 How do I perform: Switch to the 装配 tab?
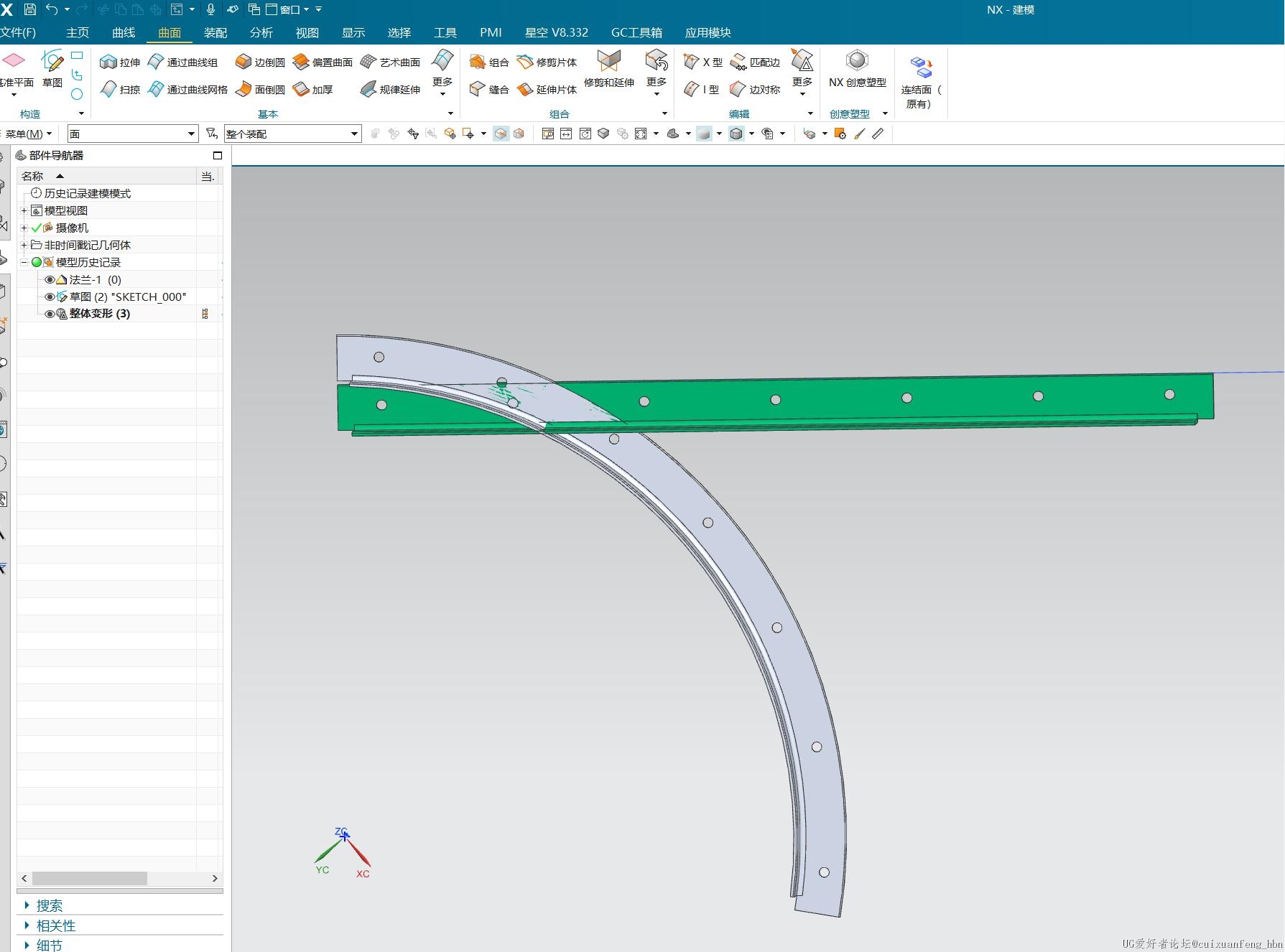pyautogui.click(x=215, y=32)
